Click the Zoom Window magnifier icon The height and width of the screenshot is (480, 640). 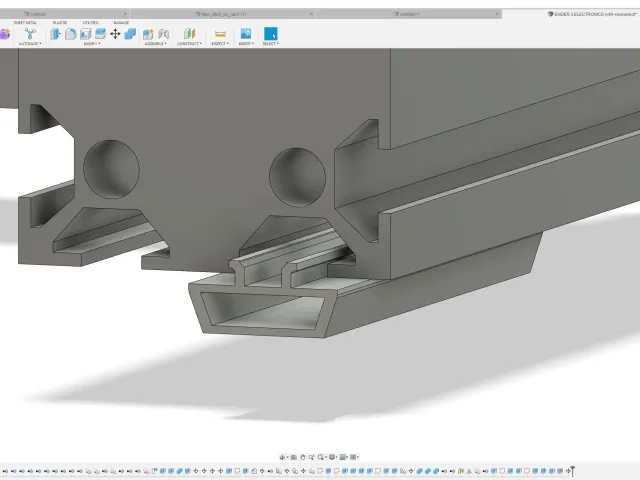321,457
